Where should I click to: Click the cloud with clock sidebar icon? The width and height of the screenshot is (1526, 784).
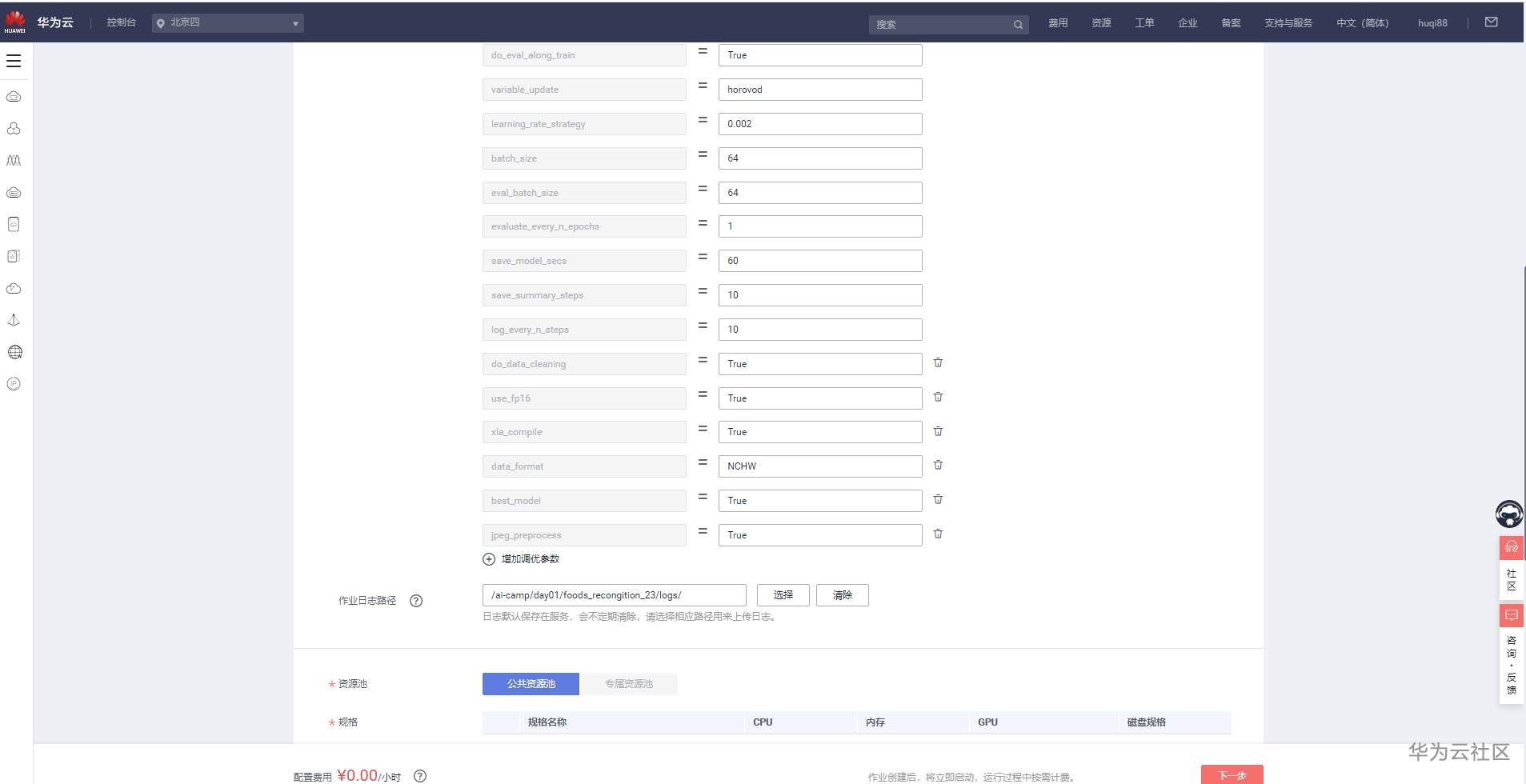click(x=14, y=288)
